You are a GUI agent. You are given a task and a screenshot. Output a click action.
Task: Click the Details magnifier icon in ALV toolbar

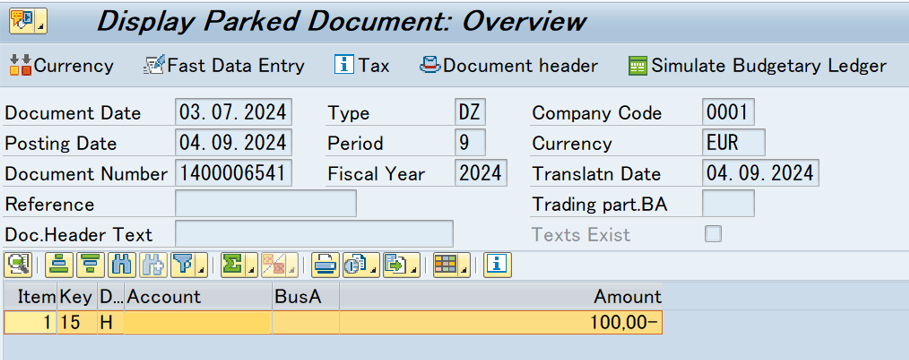(18, 266)
